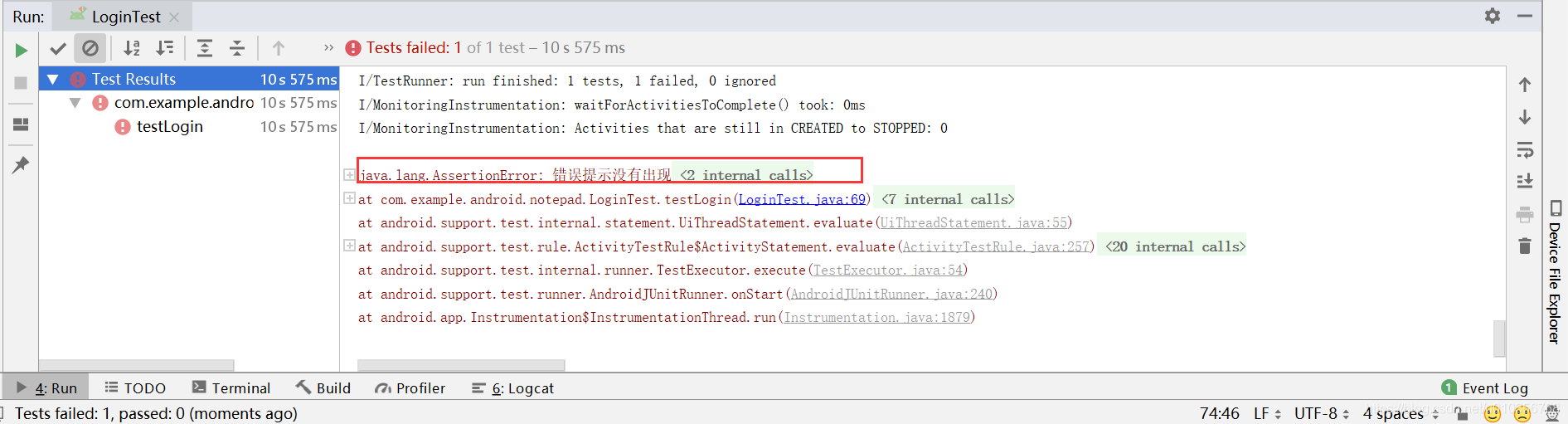Select Test Results root row

189,80
